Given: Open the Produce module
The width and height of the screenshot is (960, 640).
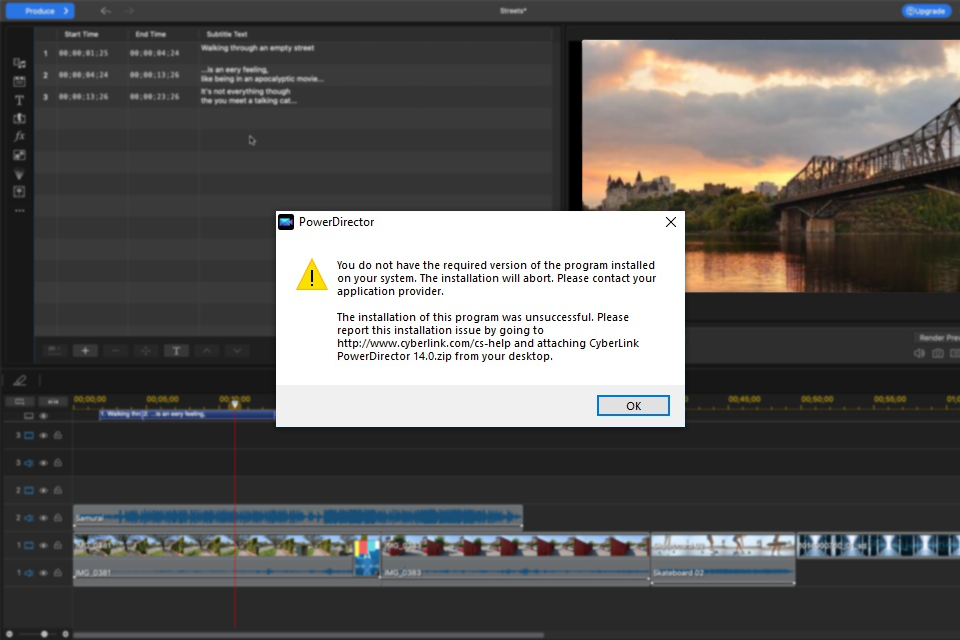Looking at the screenshot, I should (40, 11).
